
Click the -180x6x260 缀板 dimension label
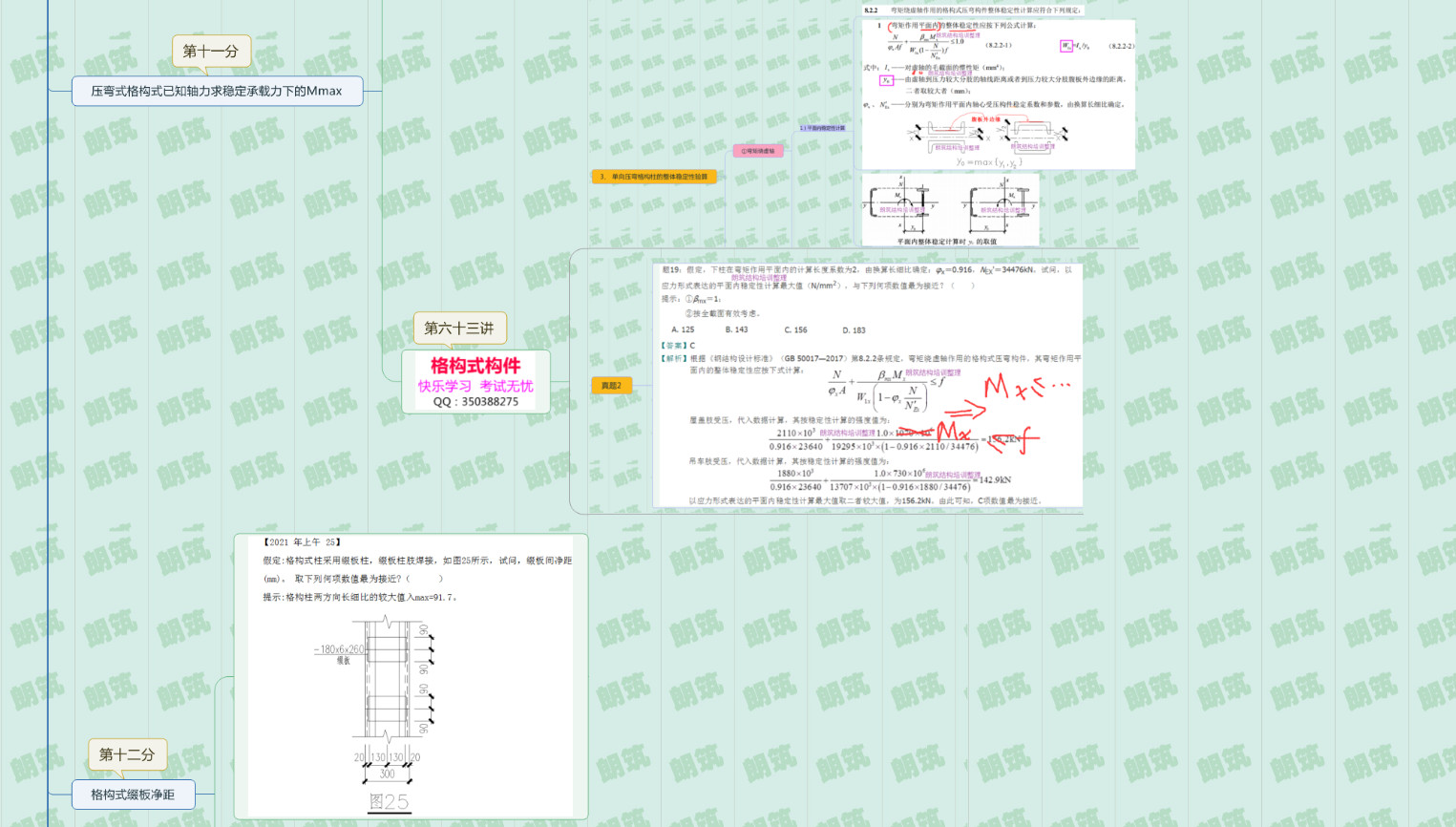(x=339, y=653)
